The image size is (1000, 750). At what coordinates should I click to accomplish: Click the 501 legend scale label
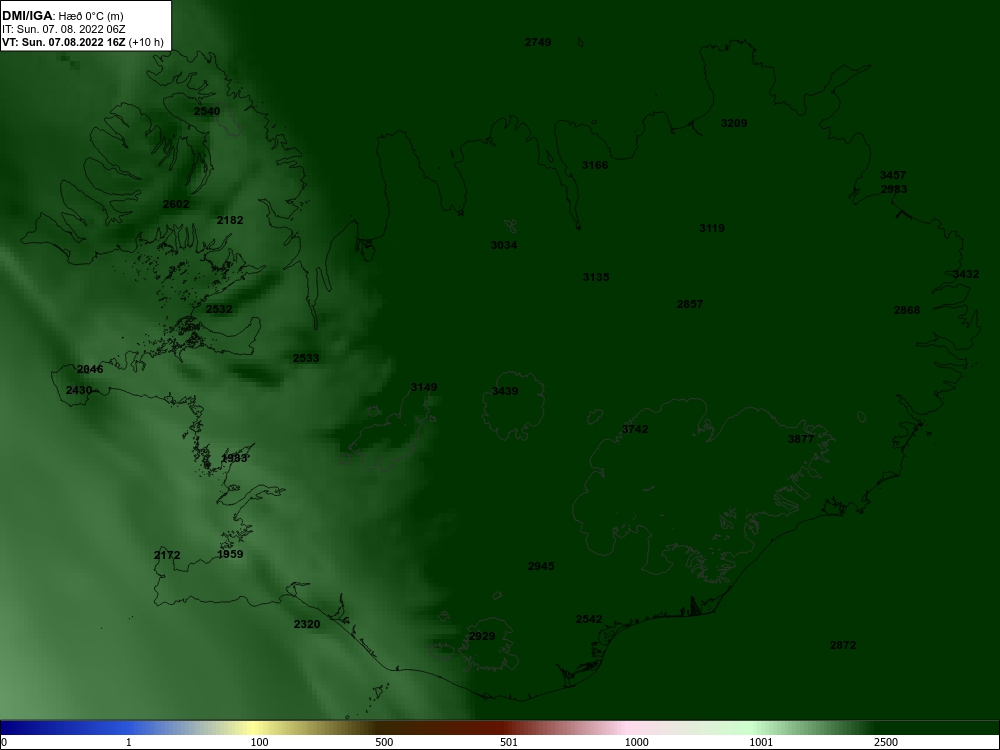(509, 742)
